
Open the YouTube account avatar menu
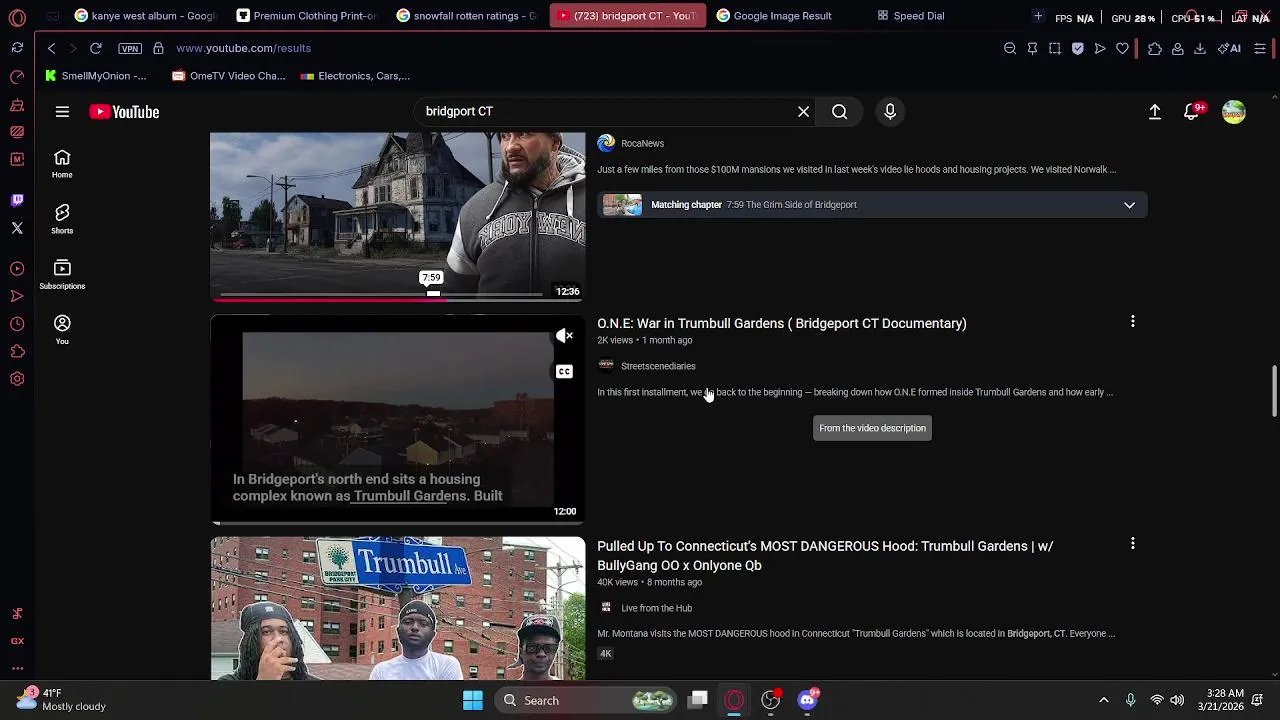click(1234, 112)
